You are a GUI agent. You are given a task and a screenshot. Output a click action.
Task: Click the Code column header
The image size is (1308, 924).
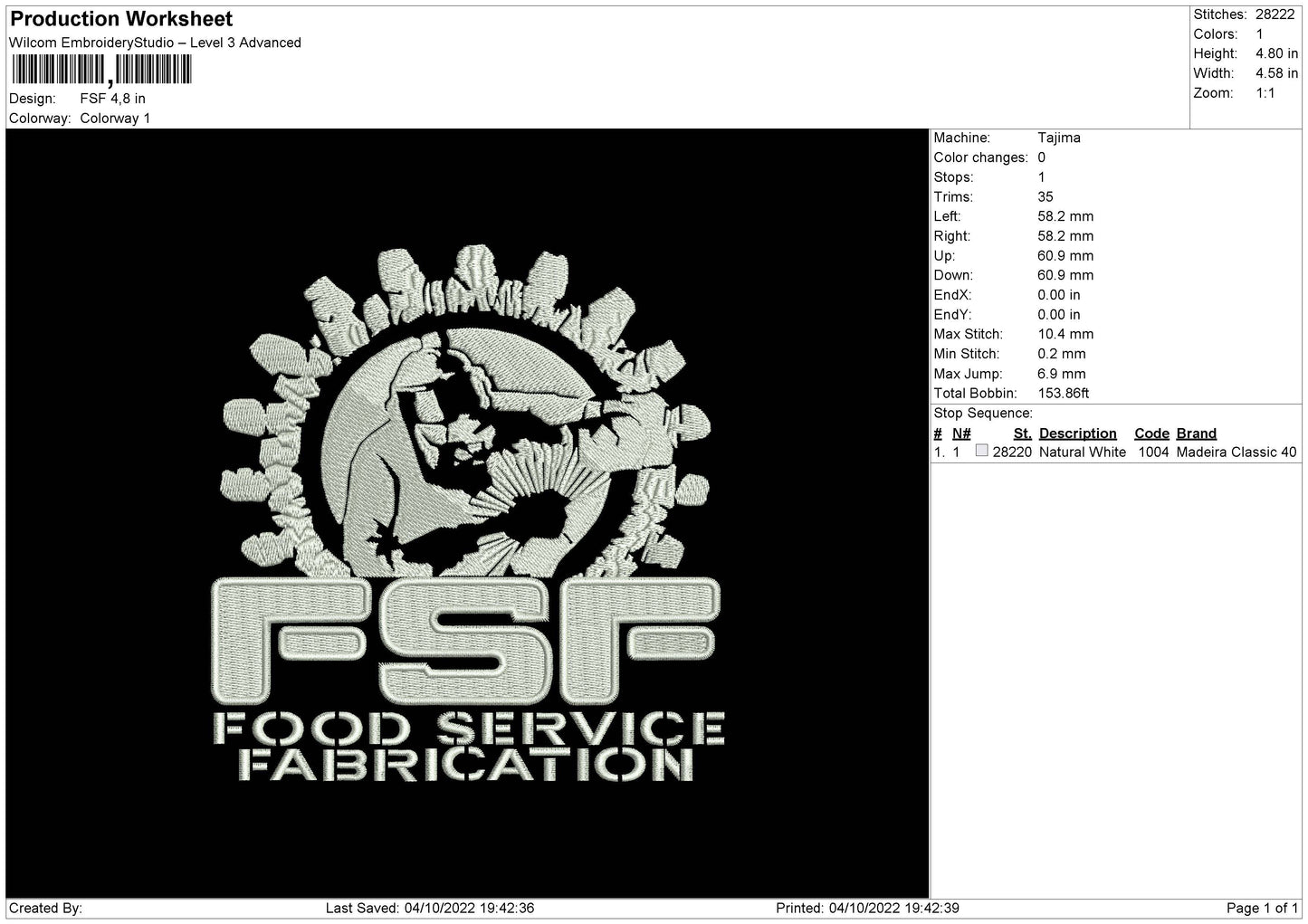(x=1151, y=433)
